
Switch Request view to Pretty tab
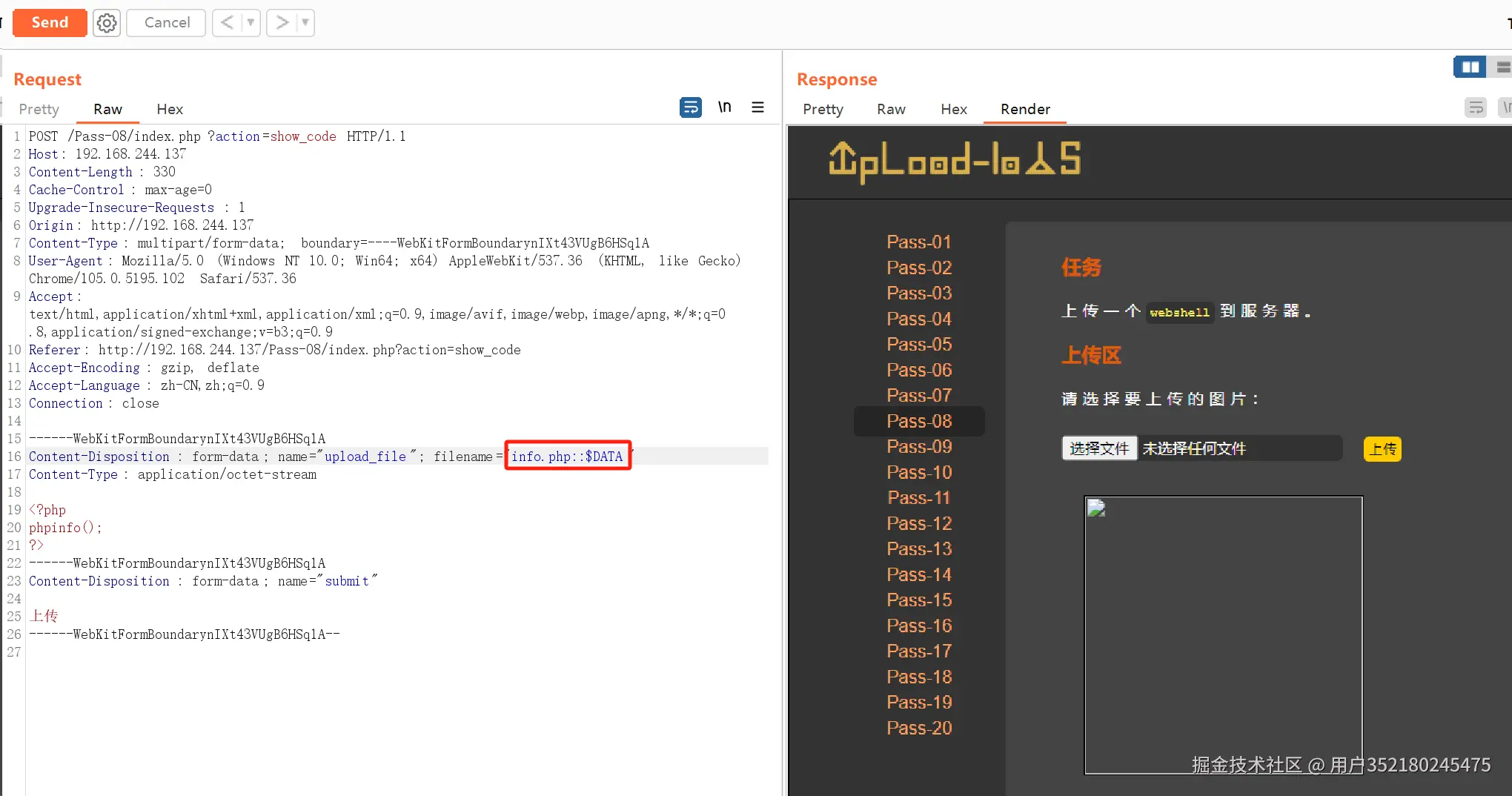pyautogui.click(x=39, y=109)
